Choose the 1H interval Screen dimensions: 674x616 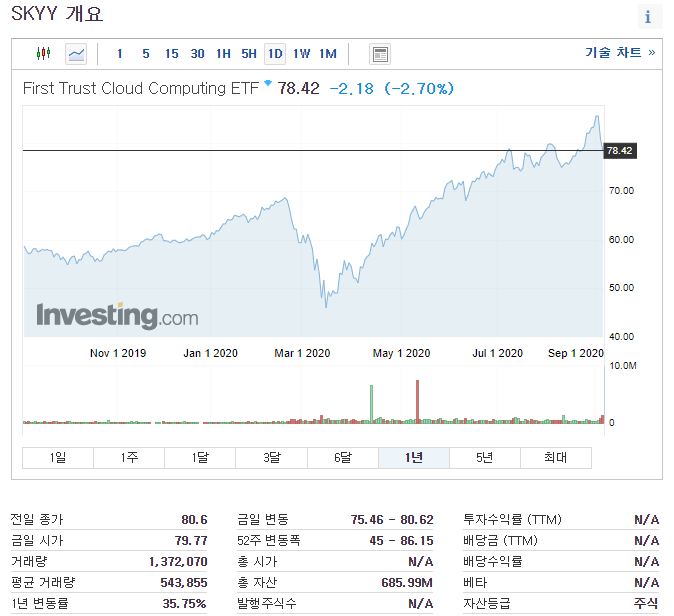[x=223, y=54]
